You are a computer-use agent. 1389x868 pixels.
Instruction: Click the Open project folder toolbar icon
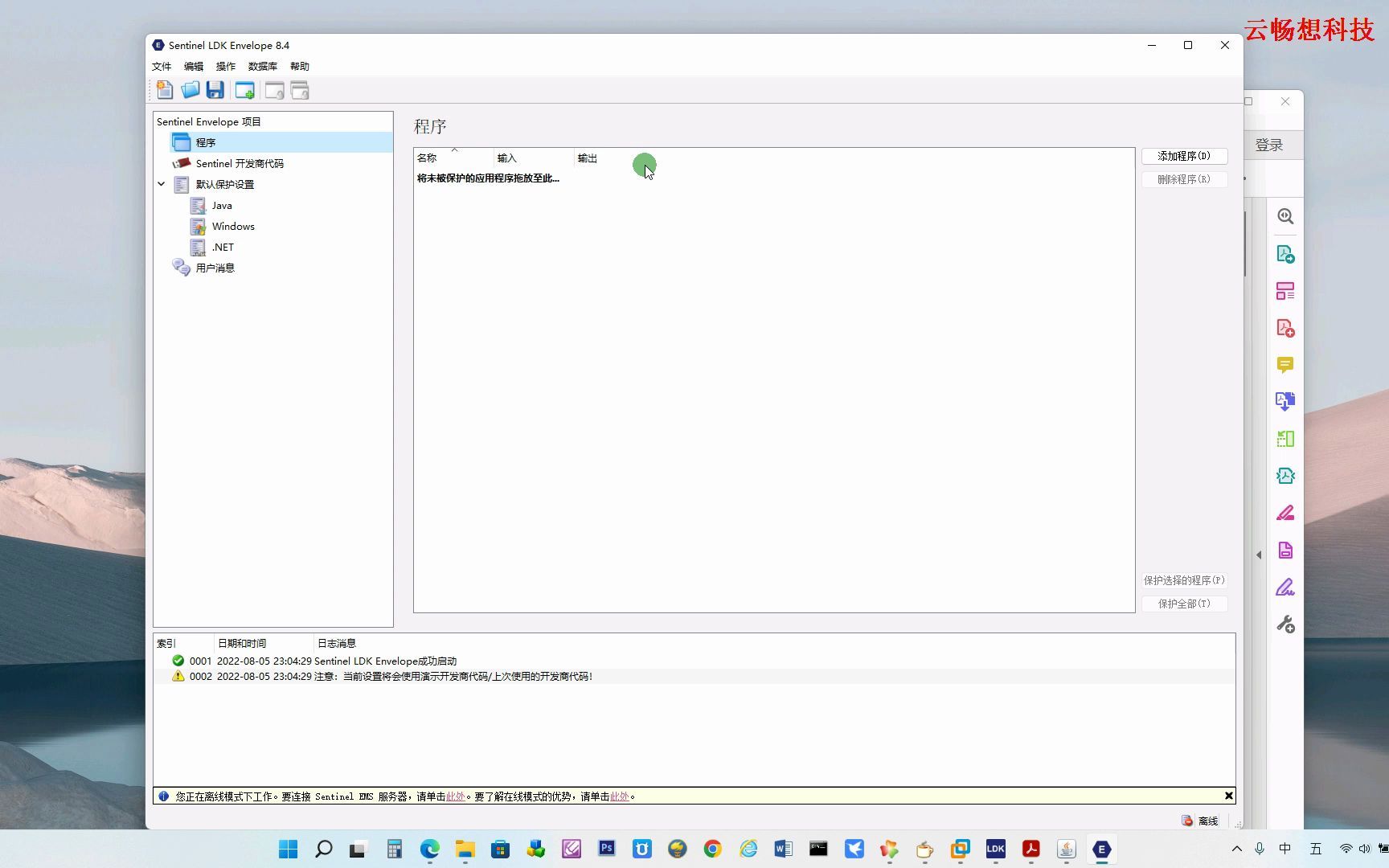(190, 90)
